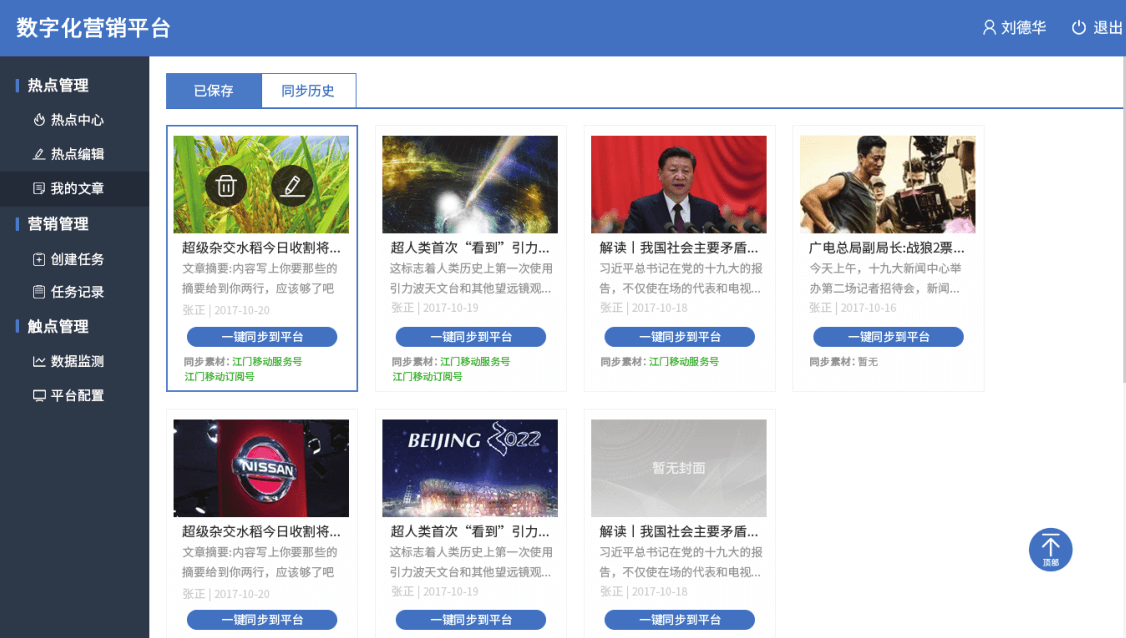Click 江门移动服务号 link in the rice-field card

[x=267, y=362]
